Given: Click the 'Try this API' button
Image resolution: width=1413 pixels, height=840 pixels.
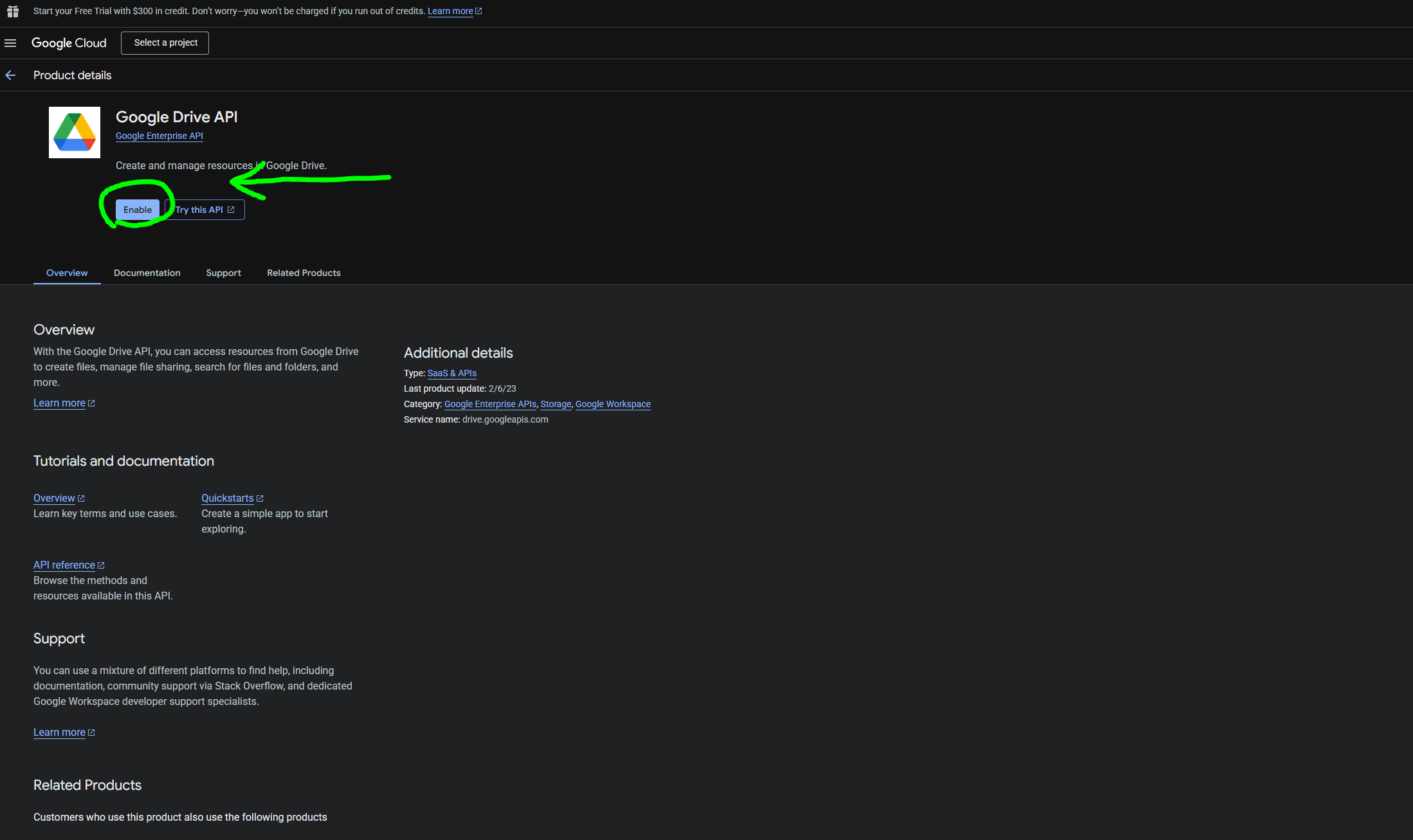Looking at the screenshot, I should pyautogui.click(x=205, y=210).
